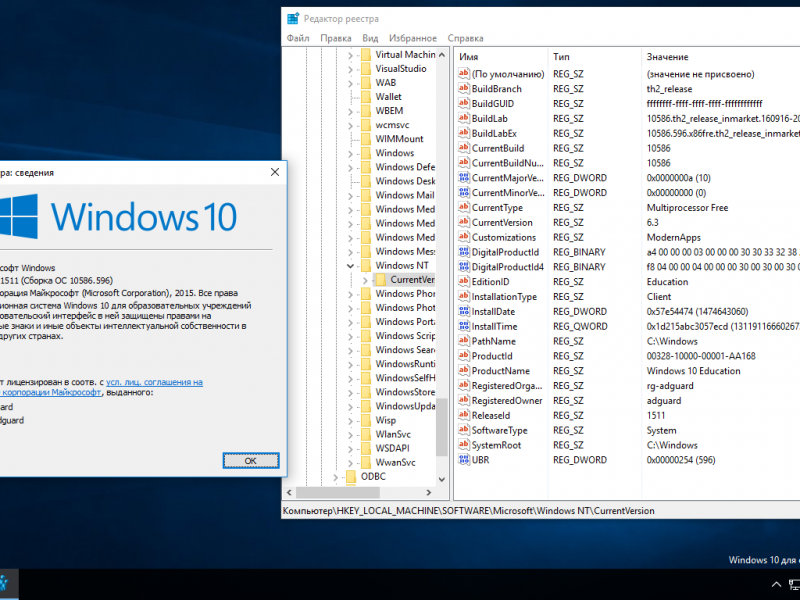Select the Wisp key in the tree

(x=386, y=420)
